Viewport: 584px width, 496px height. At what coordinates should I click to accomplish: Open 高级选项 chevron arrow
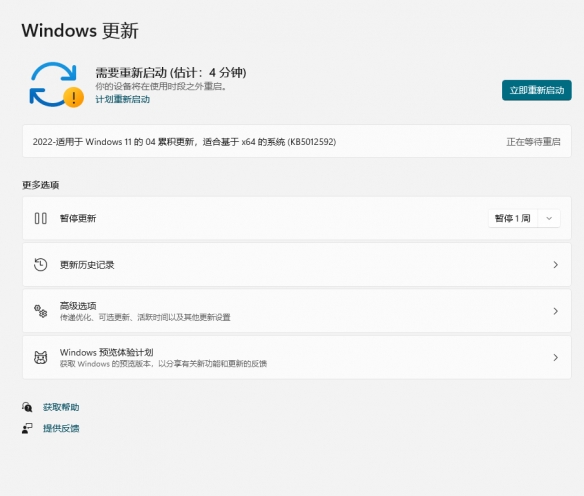click(x=555, y=311)
